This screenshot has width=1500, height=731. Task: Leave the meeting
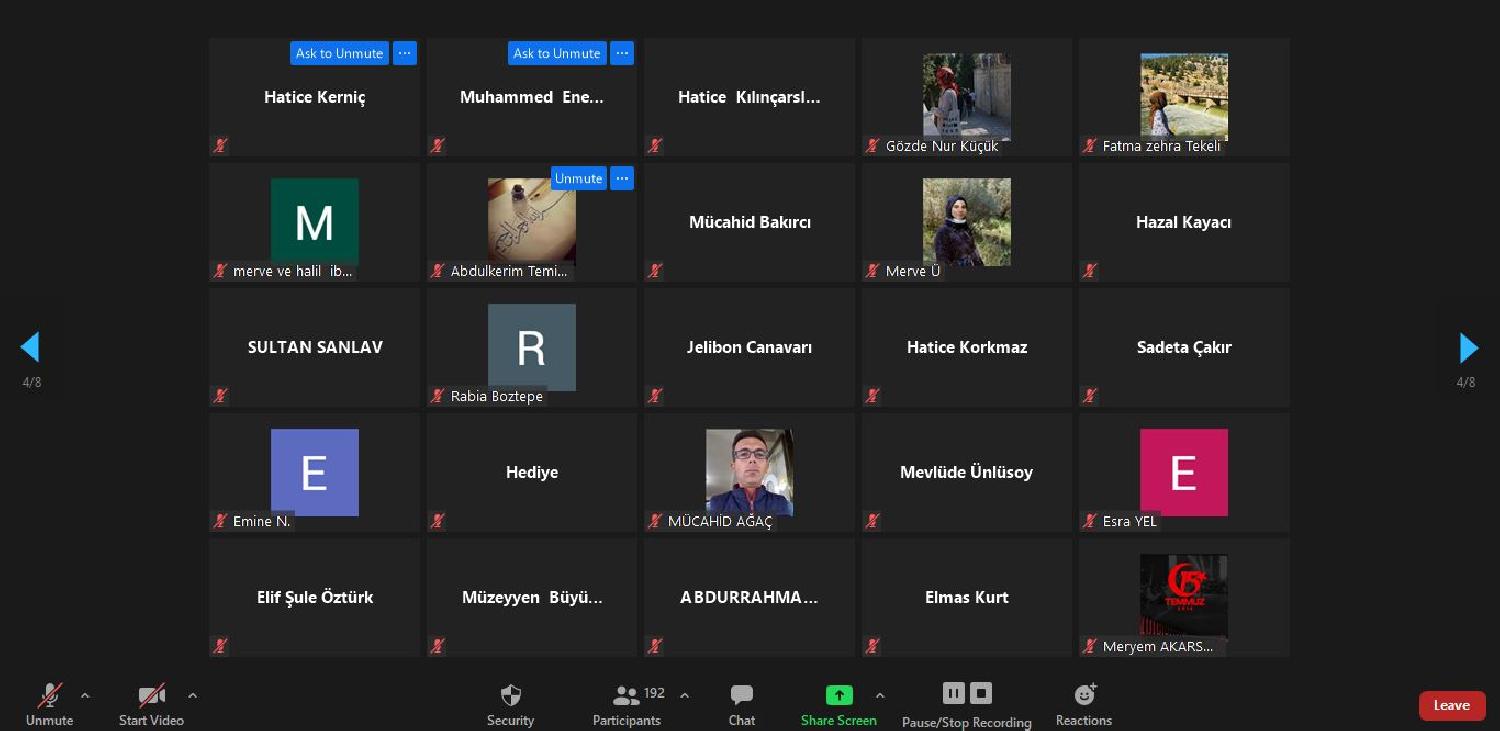coord(1451,705)
